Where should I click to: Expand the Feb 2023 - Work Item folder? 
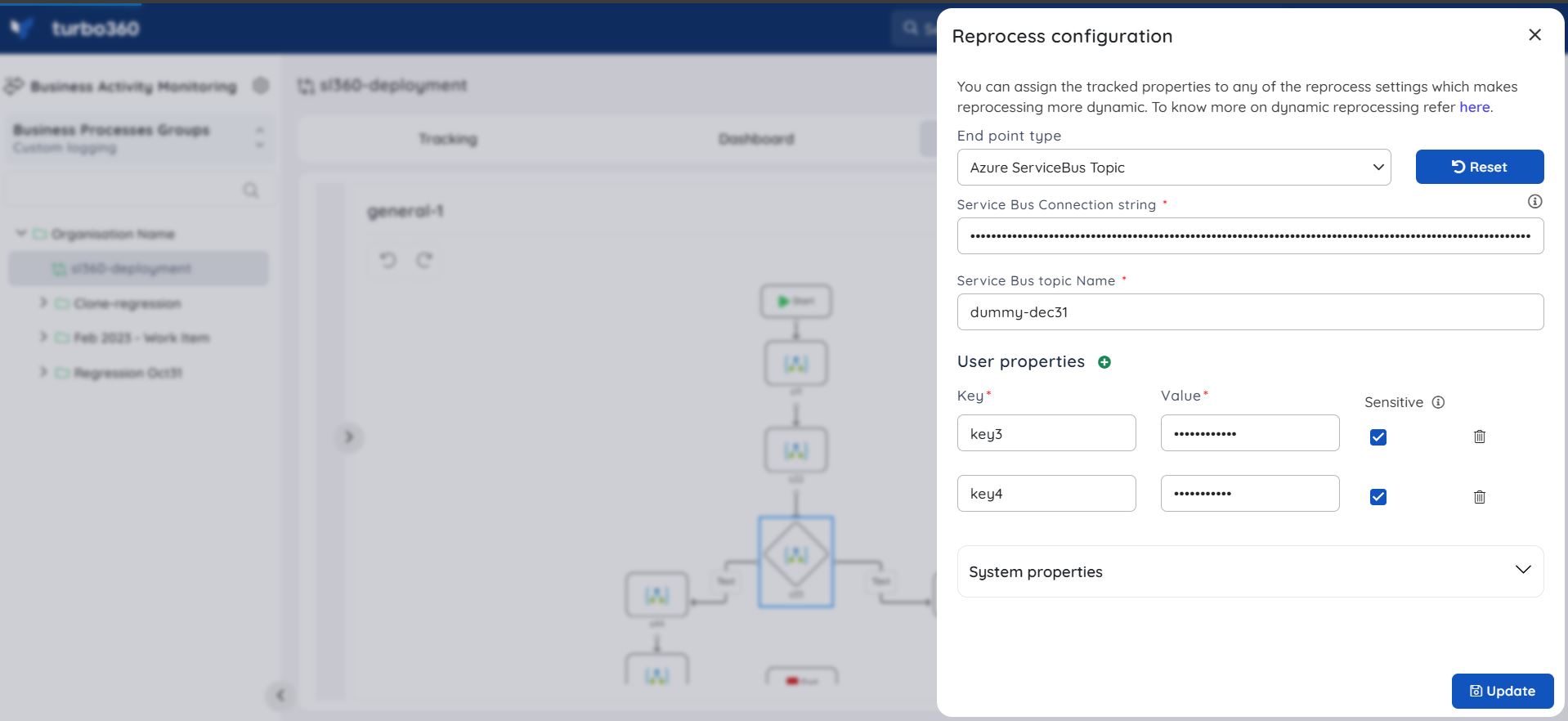click(x=43, y=338)
